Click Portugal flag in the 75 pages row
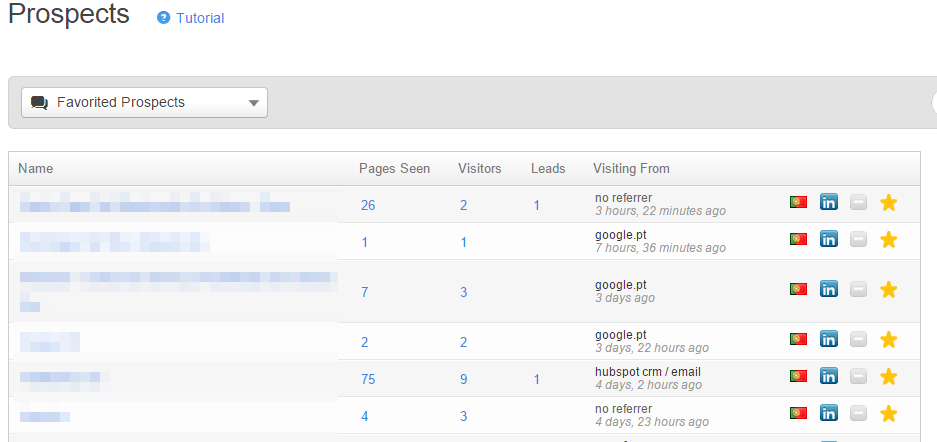The height and width of the screenshot is (442, 937). (798, 376)
